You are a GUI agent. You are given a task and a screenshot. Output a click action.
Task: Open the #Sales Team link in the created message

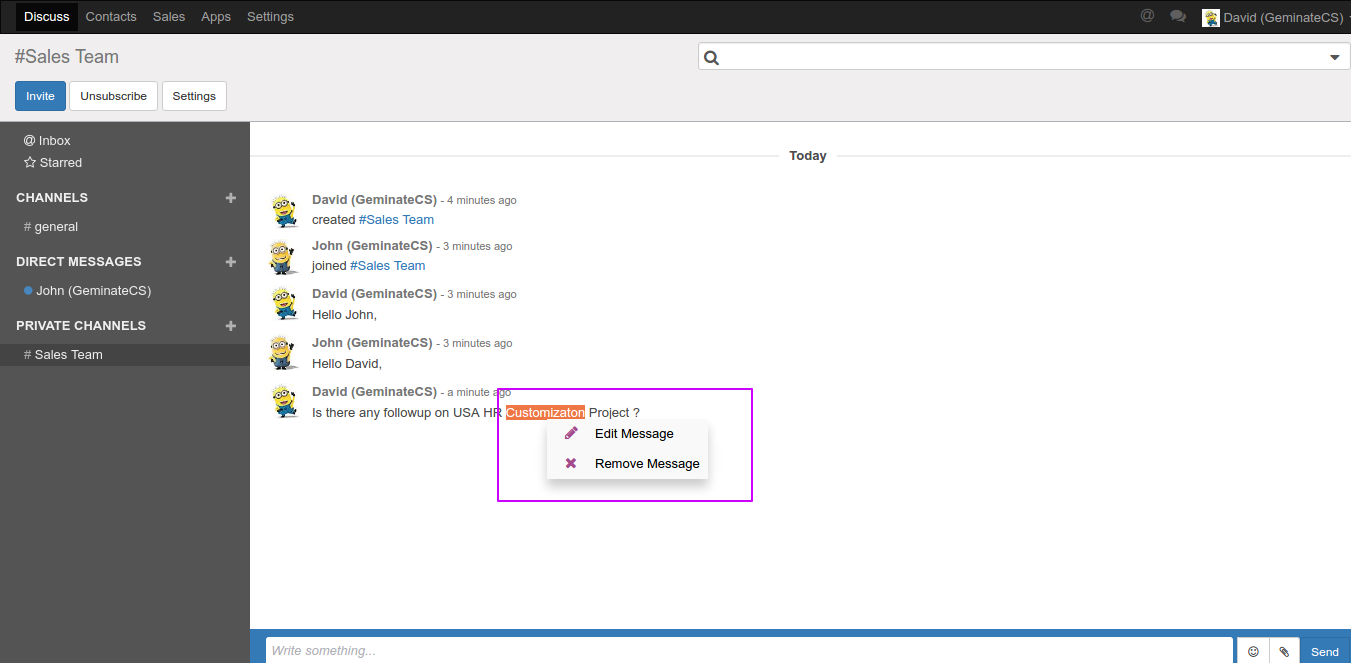(x=397, y=220)
